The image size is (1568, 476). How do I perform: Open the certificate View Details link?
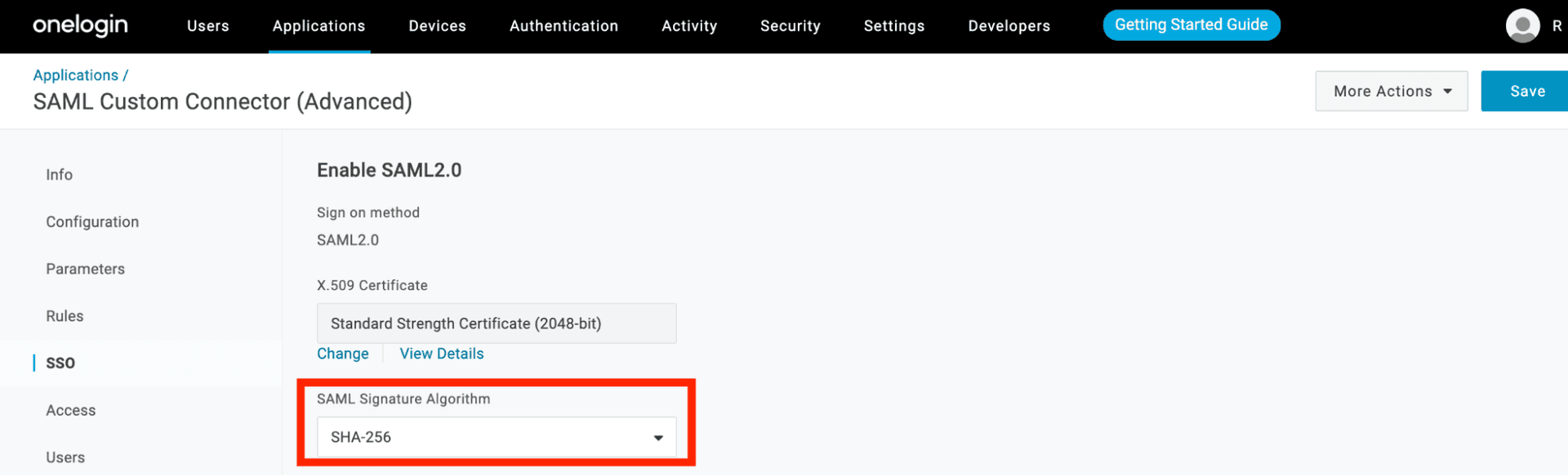pyautogui.click(x=441, y=354)
